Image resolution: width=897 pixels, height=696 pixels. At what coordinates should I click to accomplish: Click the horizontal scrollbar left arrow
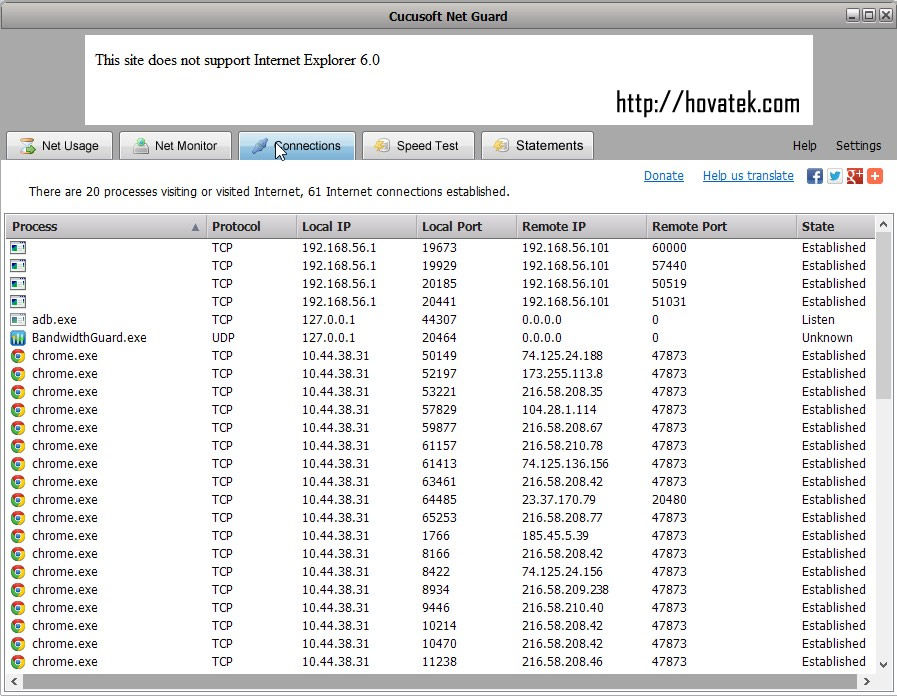(x=14, y=682)
